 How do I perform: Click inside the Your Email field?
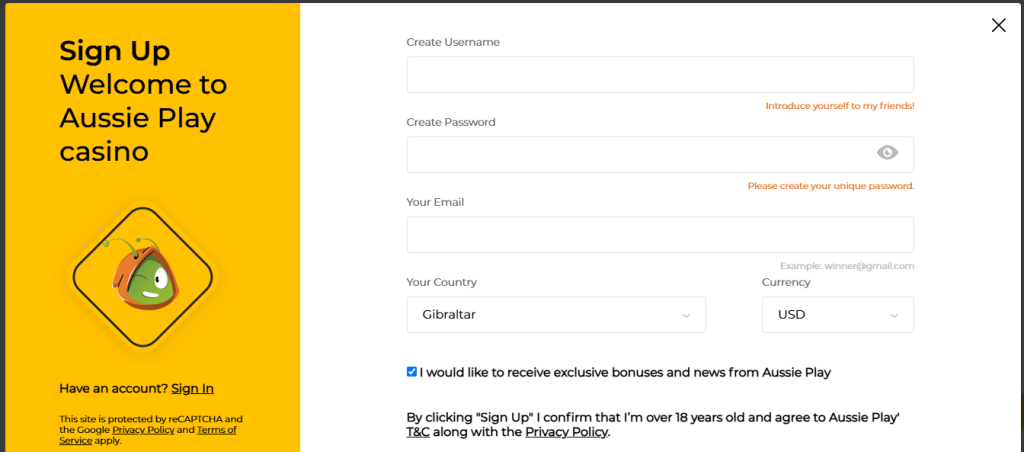(x=660, y=234)
